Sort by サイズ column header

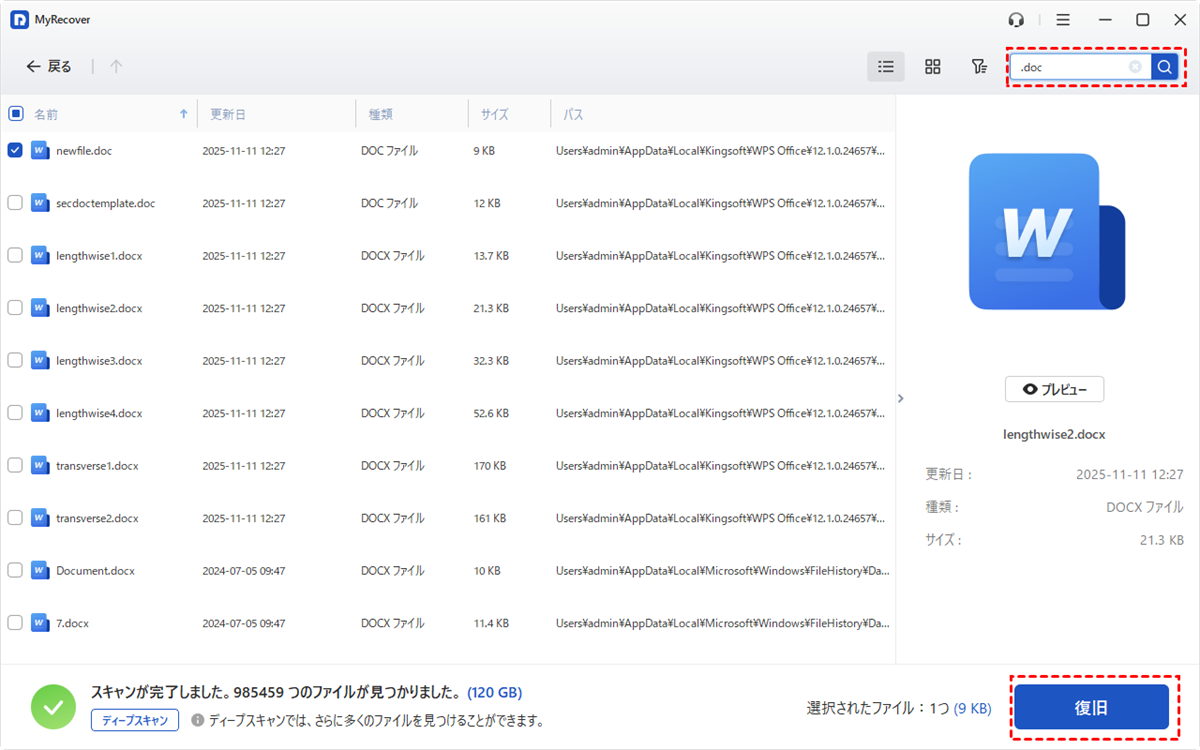(494, 114)
